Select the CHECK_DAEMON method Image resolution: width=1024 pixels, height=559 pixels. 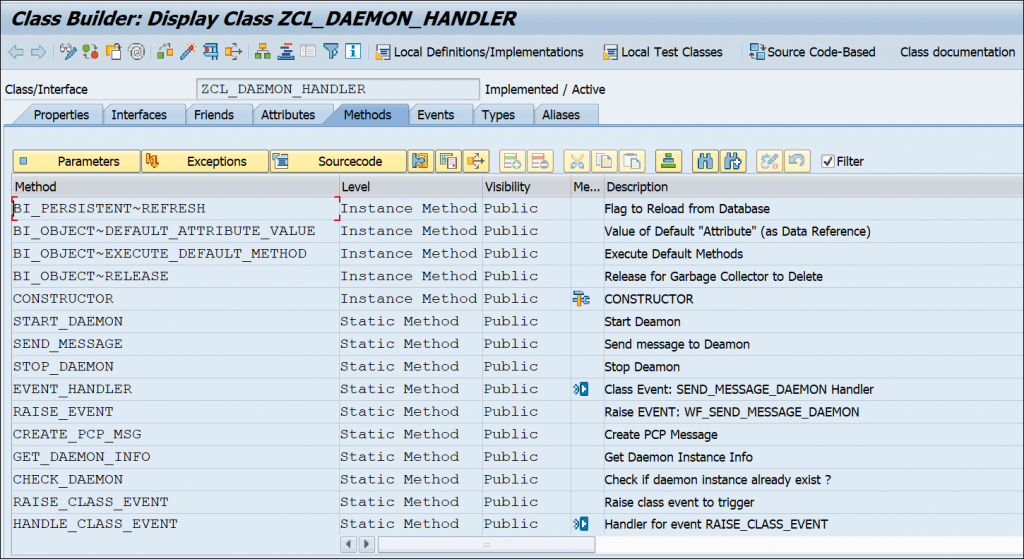(176, 479)
